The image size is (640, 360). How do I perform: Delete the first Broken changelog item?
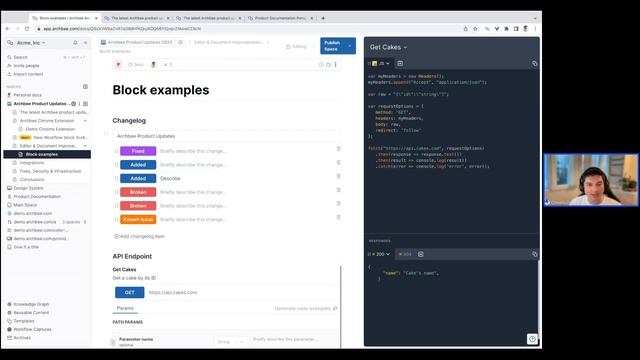[338, 190]
